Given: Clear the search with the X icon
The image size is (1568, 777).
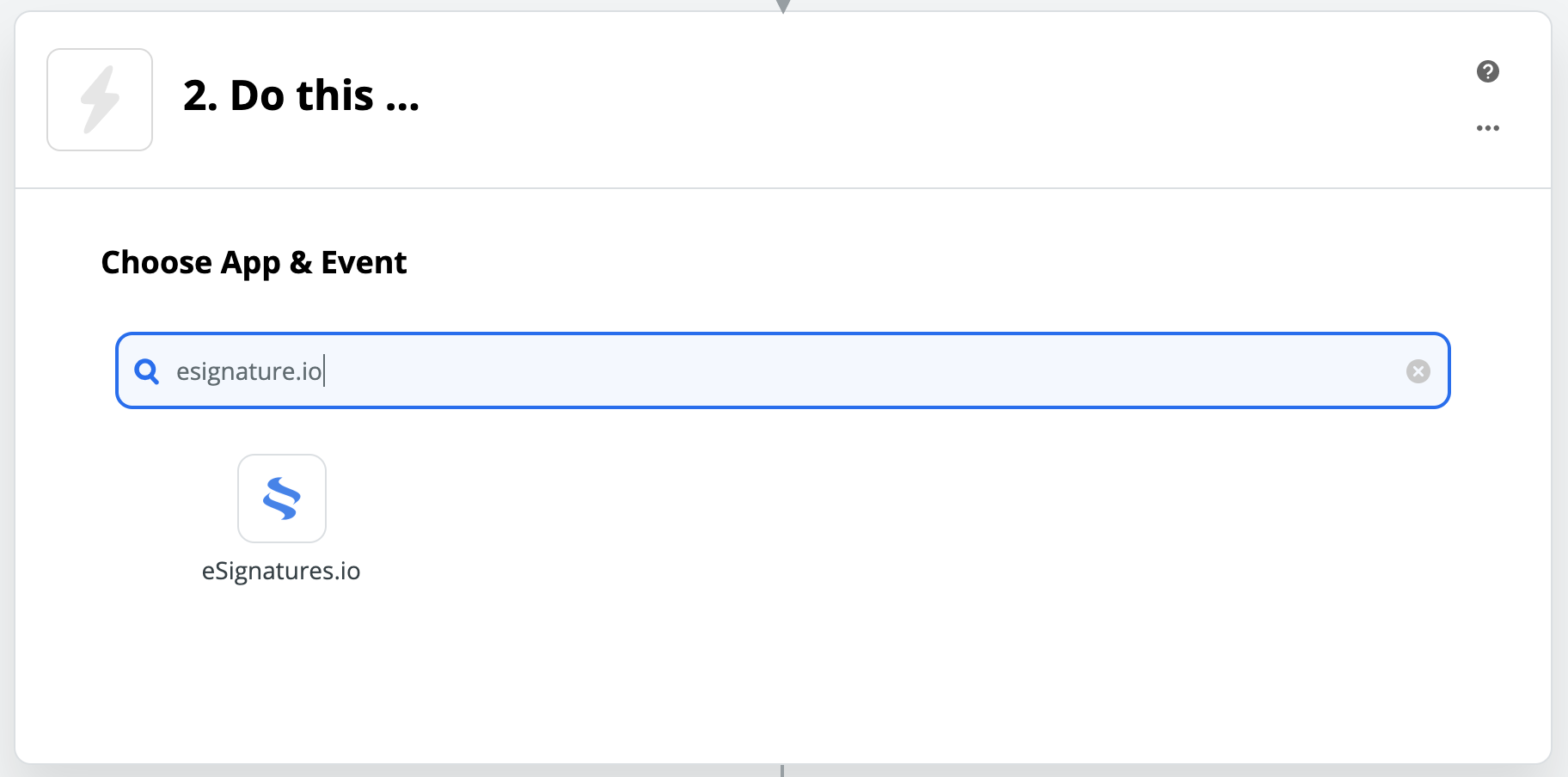Looking at the screenshot, I should 1418,371.
